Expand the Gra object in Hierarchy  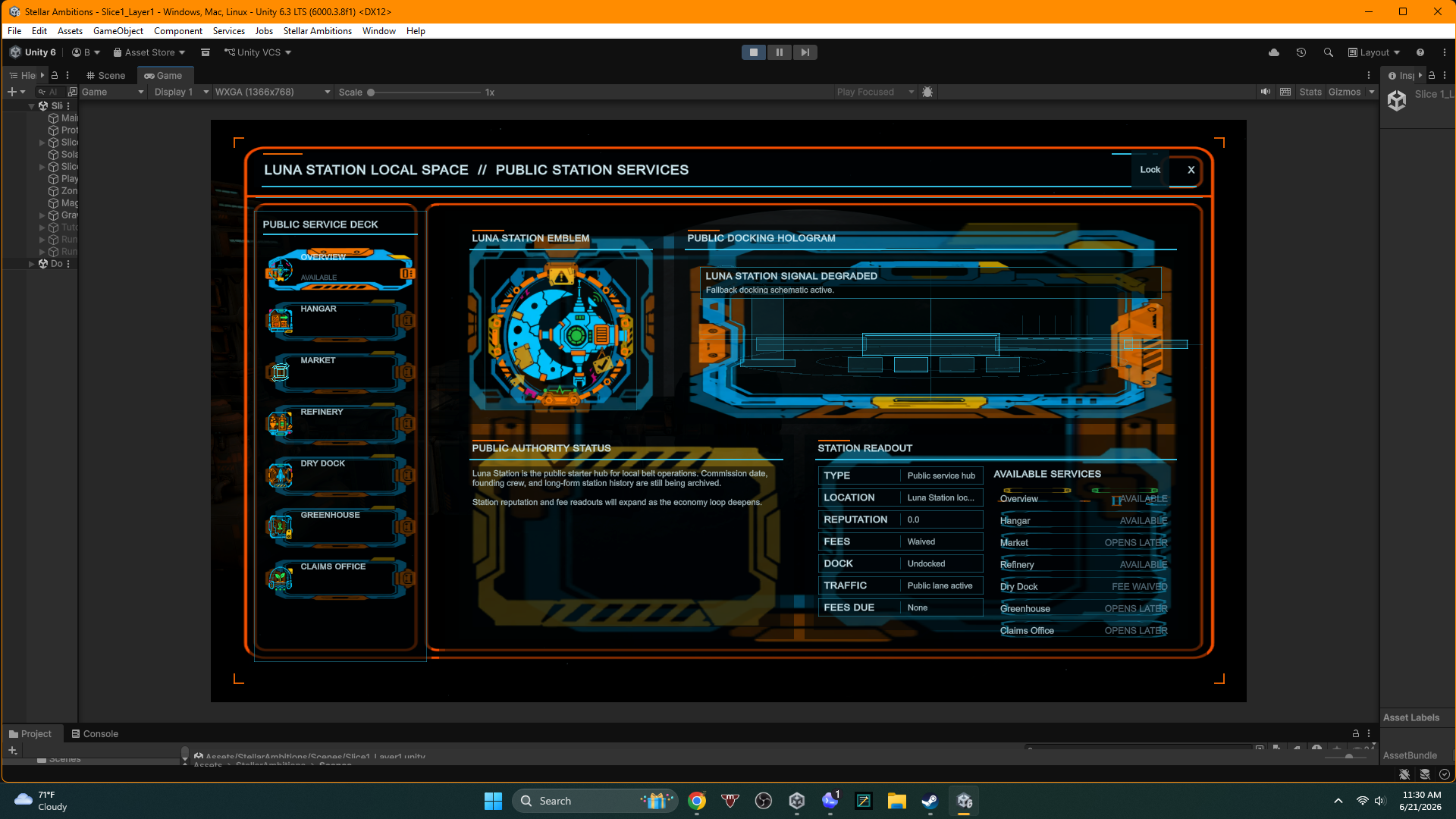42,215
